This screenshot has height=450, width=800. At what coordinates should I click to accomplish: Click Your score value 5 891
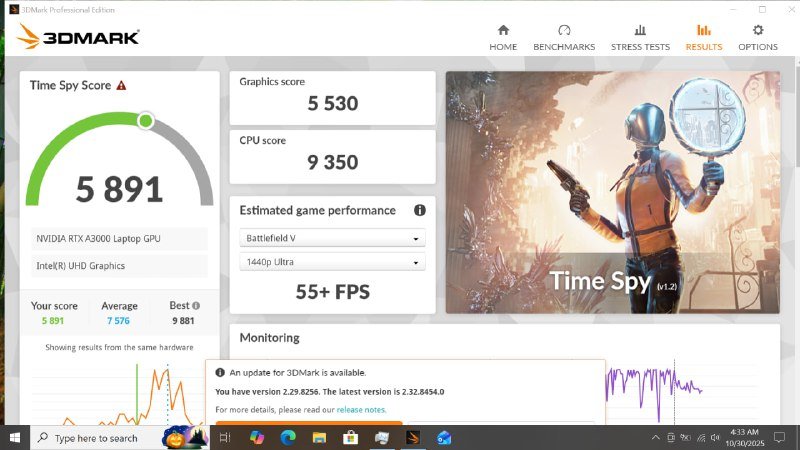tap(53, 321)
